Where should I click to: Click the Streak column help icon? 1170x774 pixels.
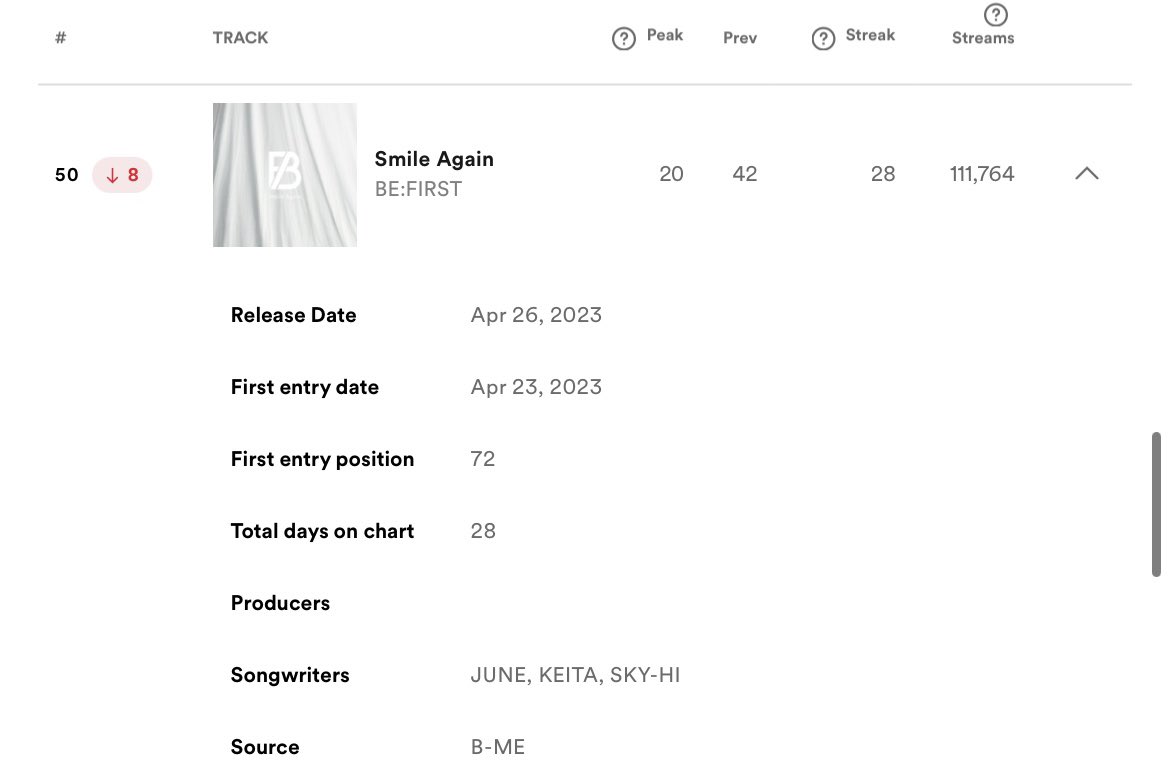point(823,38)
